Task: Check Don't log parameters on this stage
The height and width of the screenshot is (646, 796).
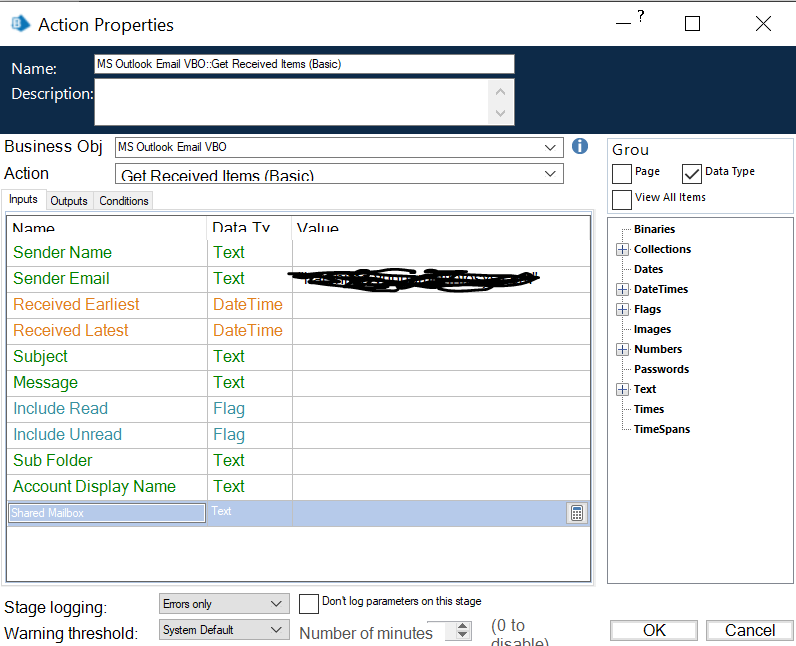Action: coord(309,604)
